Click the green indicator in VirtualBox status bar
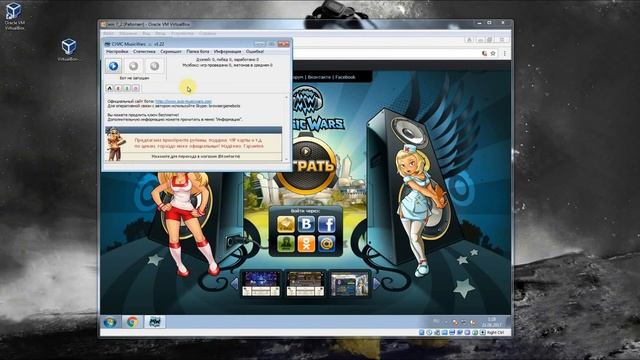The height and width of the screenshot is (360, 640). point(475,333)
